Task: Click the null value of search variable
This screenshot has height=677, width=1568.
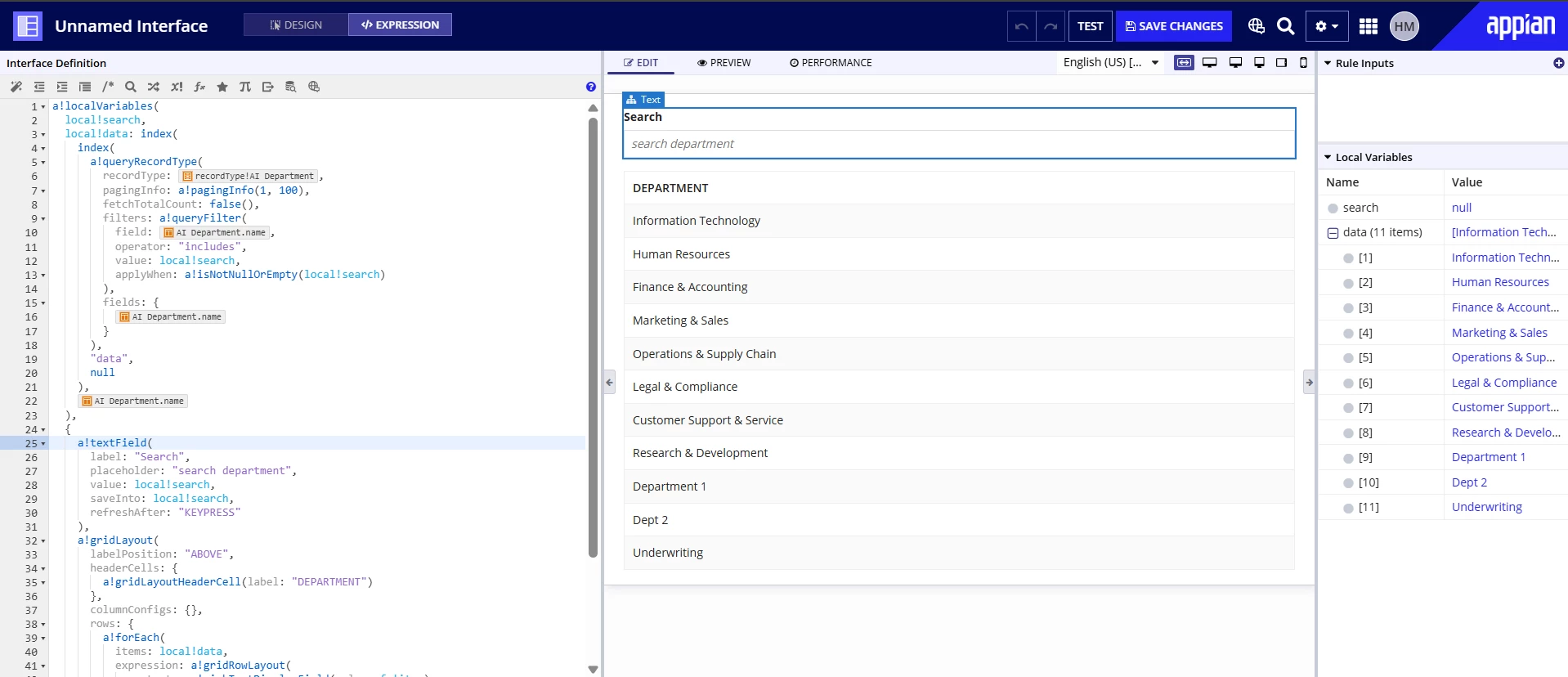Action: (x=1462, y=208)
